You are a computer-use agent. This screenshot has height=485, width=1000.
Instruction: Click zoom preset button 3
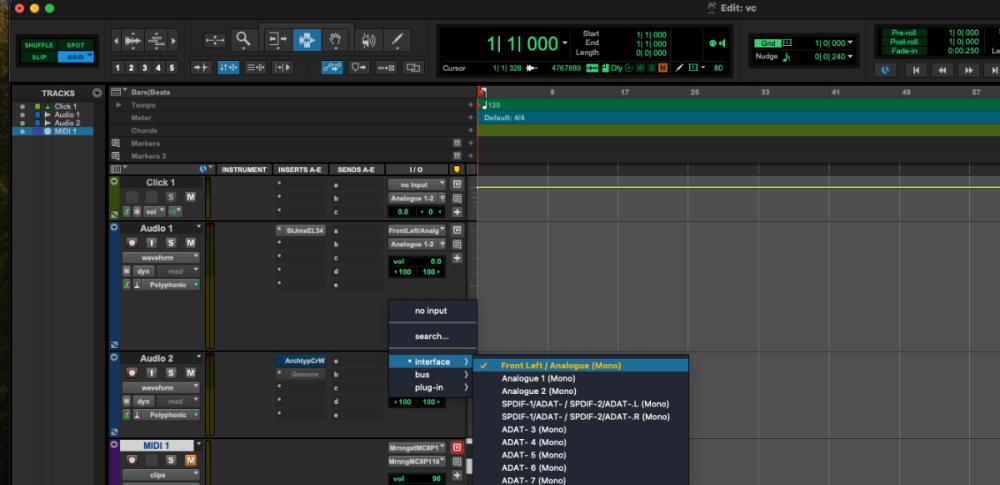[145, 68]
